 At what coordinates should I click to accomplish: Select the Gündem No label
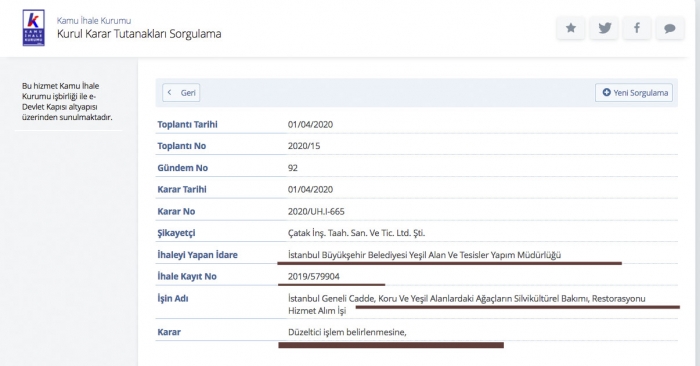click(x=182, y=168)
